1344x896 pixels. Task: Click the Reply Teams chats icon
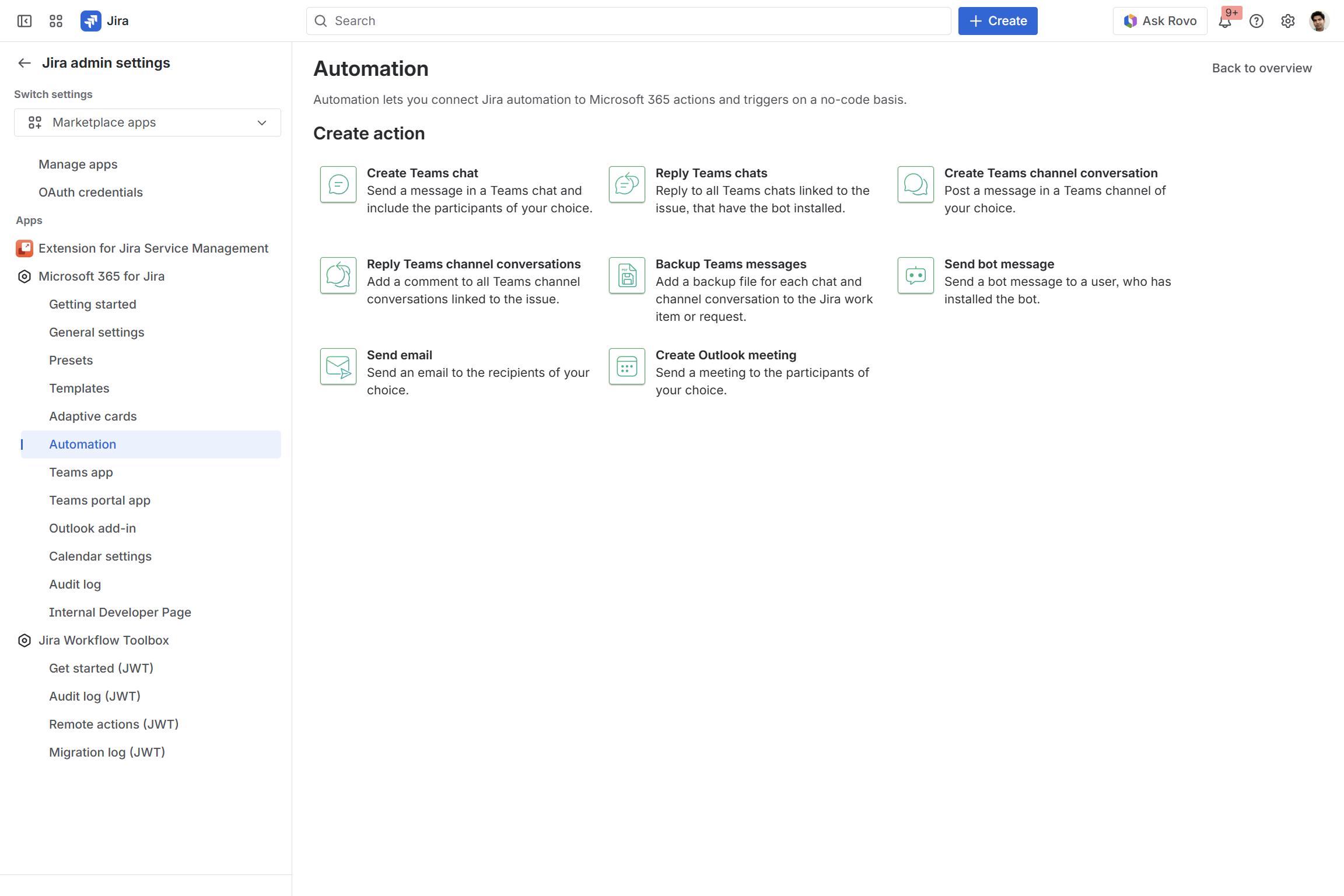tap(627, 184)
